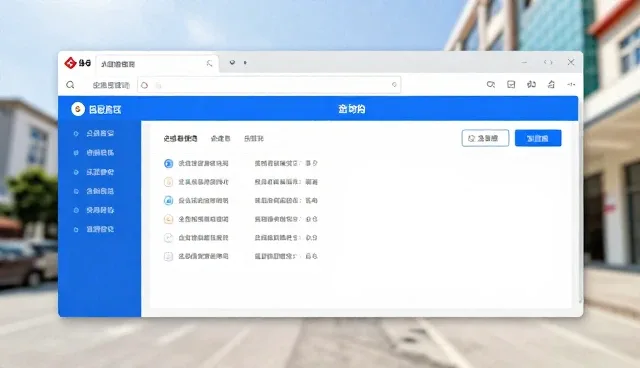Click the third right-side toolbar icon
Screen dimensions: 640x368
tap(531, 84)
